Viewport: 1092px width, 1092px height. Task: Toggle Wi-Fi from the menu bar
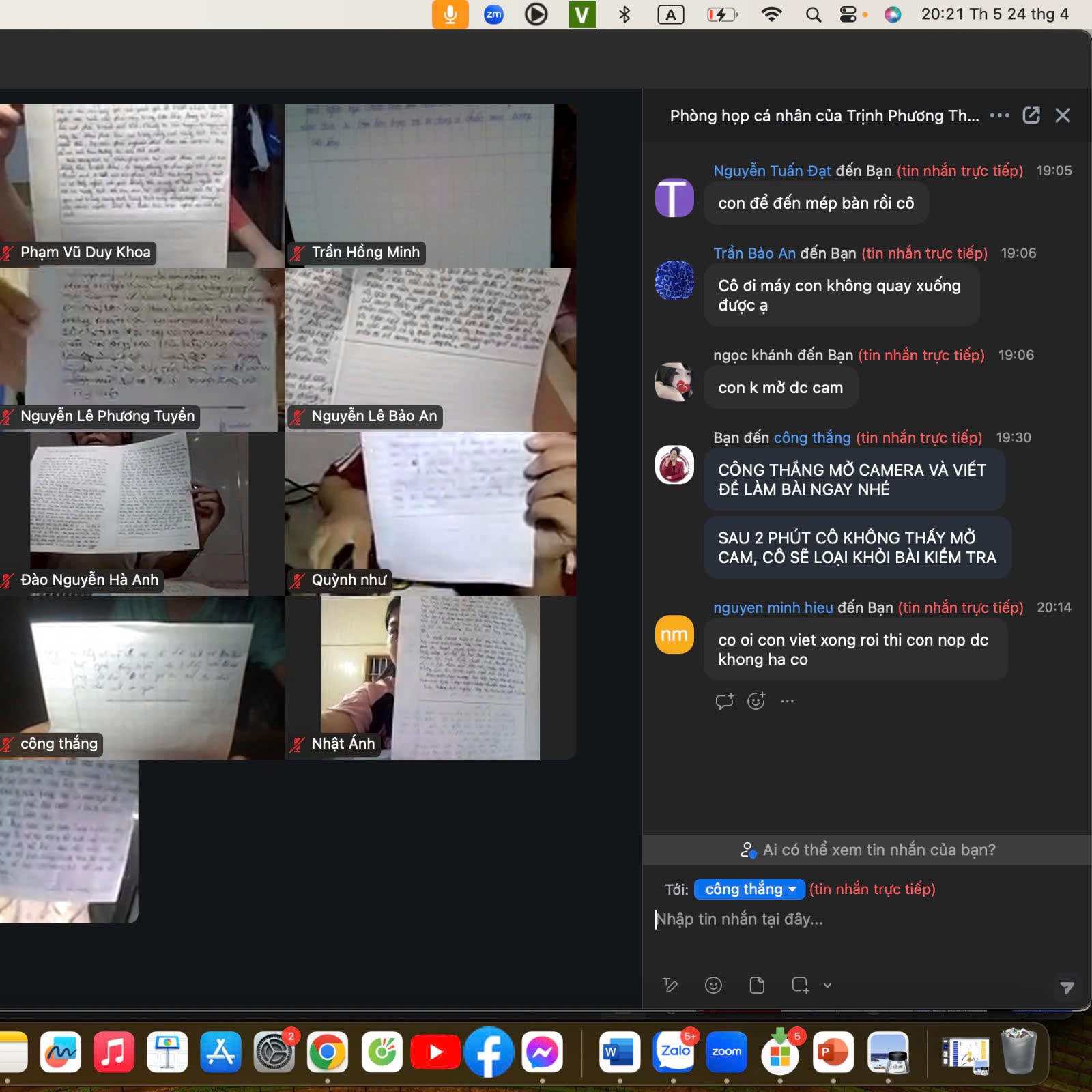tap(771, 14)
